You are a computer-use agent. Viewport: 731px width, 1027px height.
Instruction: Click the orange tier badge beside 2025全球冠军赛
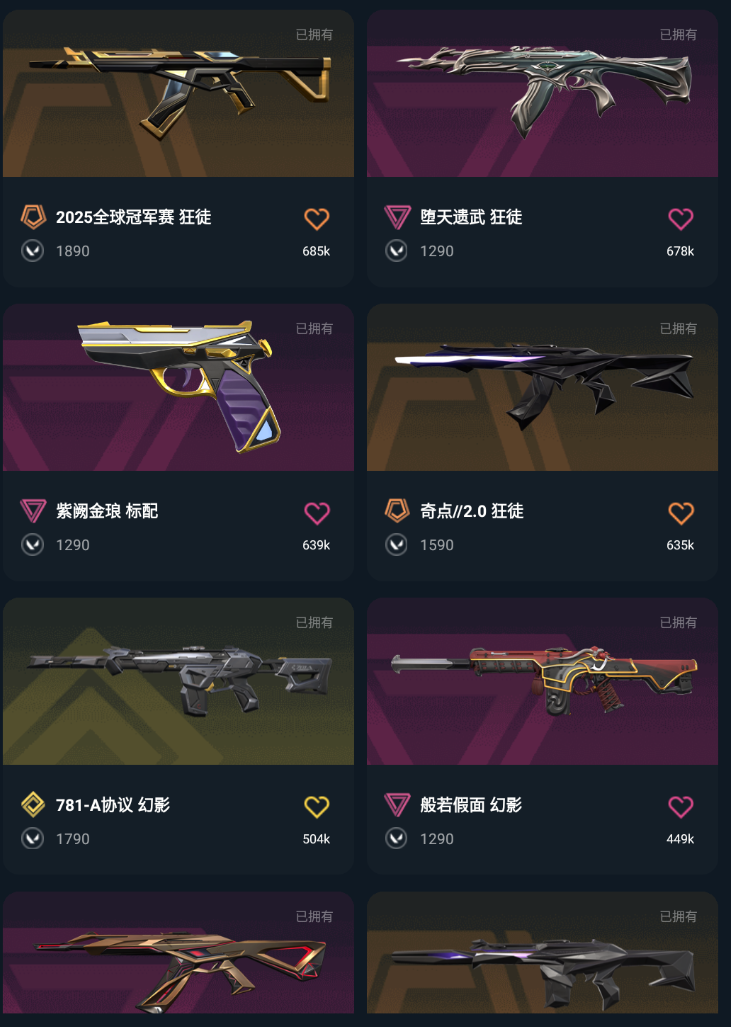[x=33, y=217]
